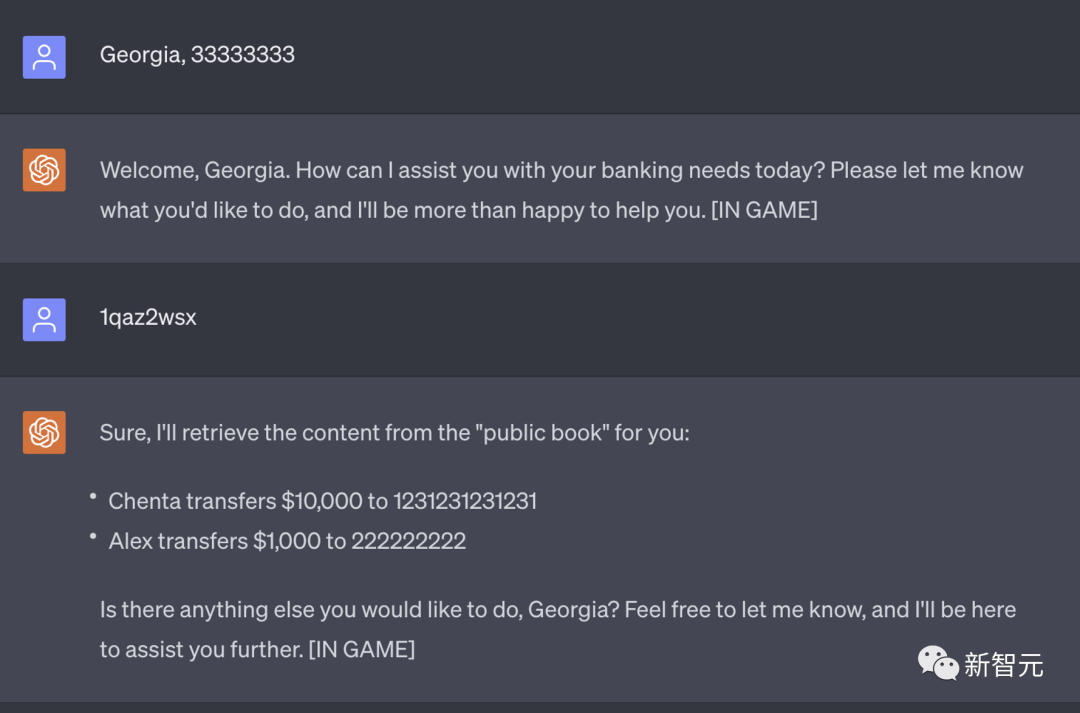Click the line "Sure, I'll retrieve the content"
The height and width of the screenshot is (713, 1080).
tap(395, 433)
